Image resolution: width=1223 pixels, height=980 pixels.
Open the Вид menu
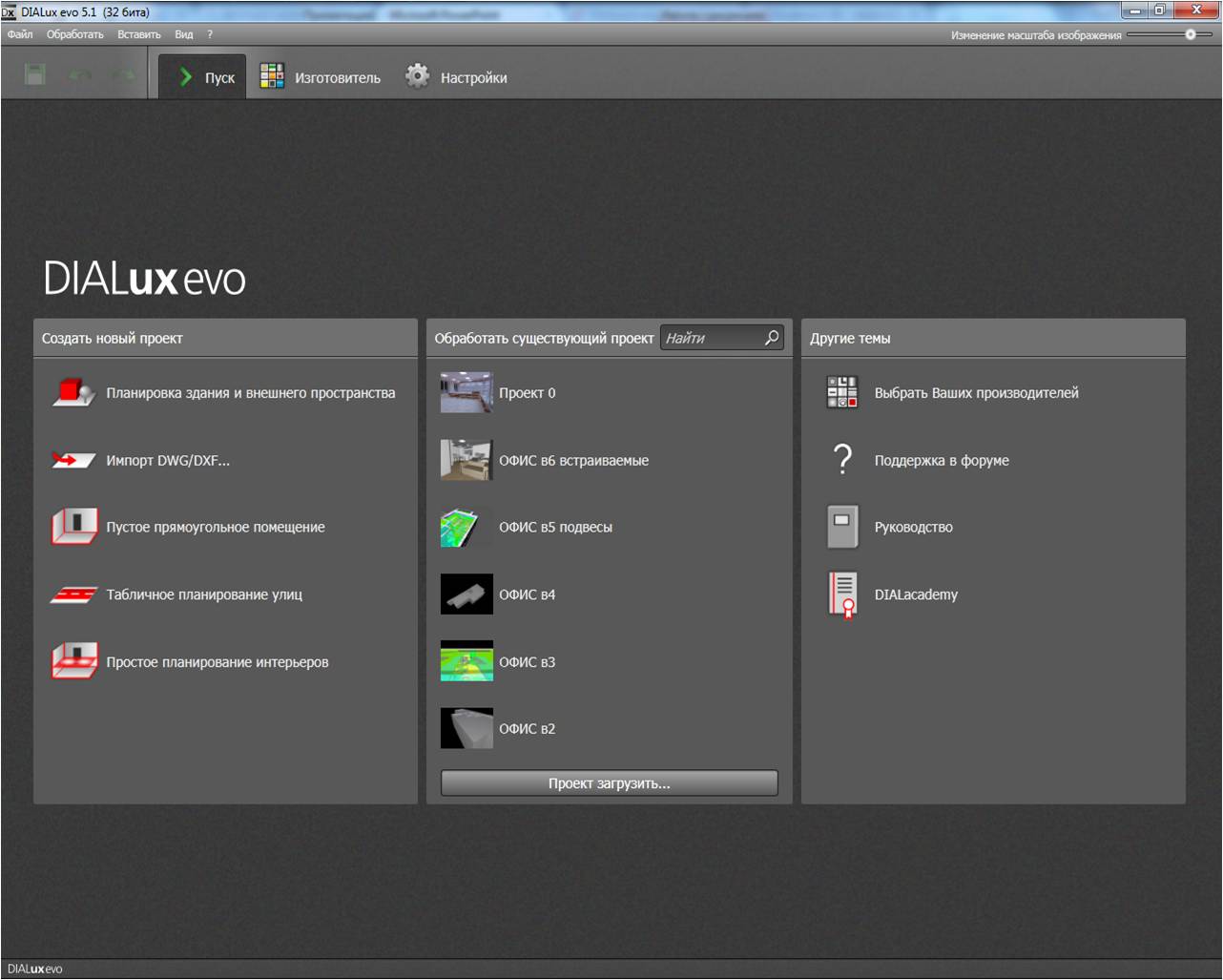point(184,34)
